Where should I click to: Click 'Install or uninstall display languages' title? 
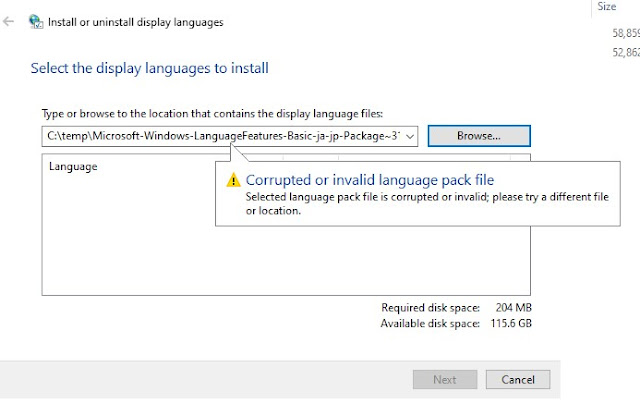(136, 22)
